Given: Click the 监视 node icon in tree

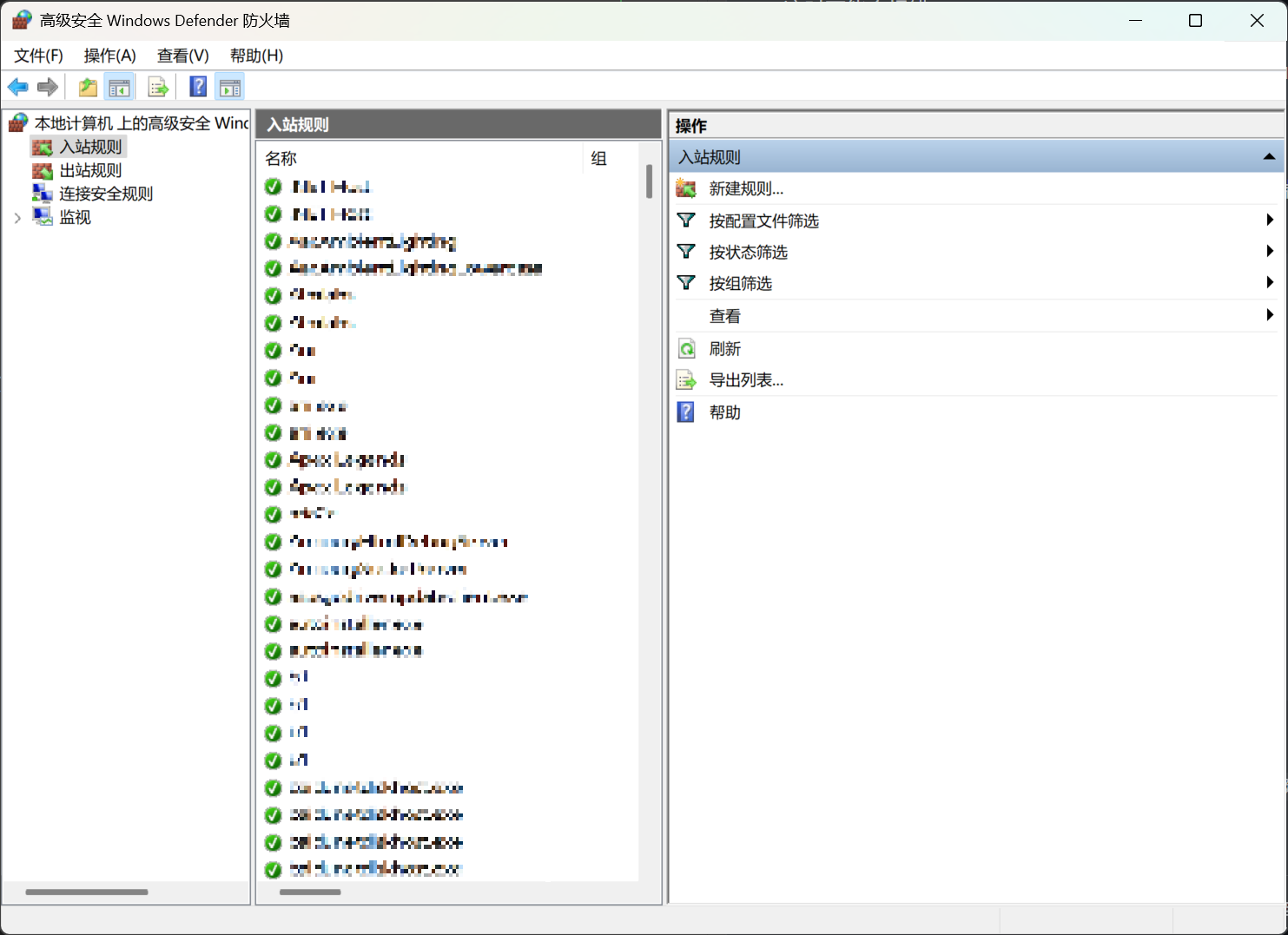Looking at the screenshot, I should (x=43, y=216).
